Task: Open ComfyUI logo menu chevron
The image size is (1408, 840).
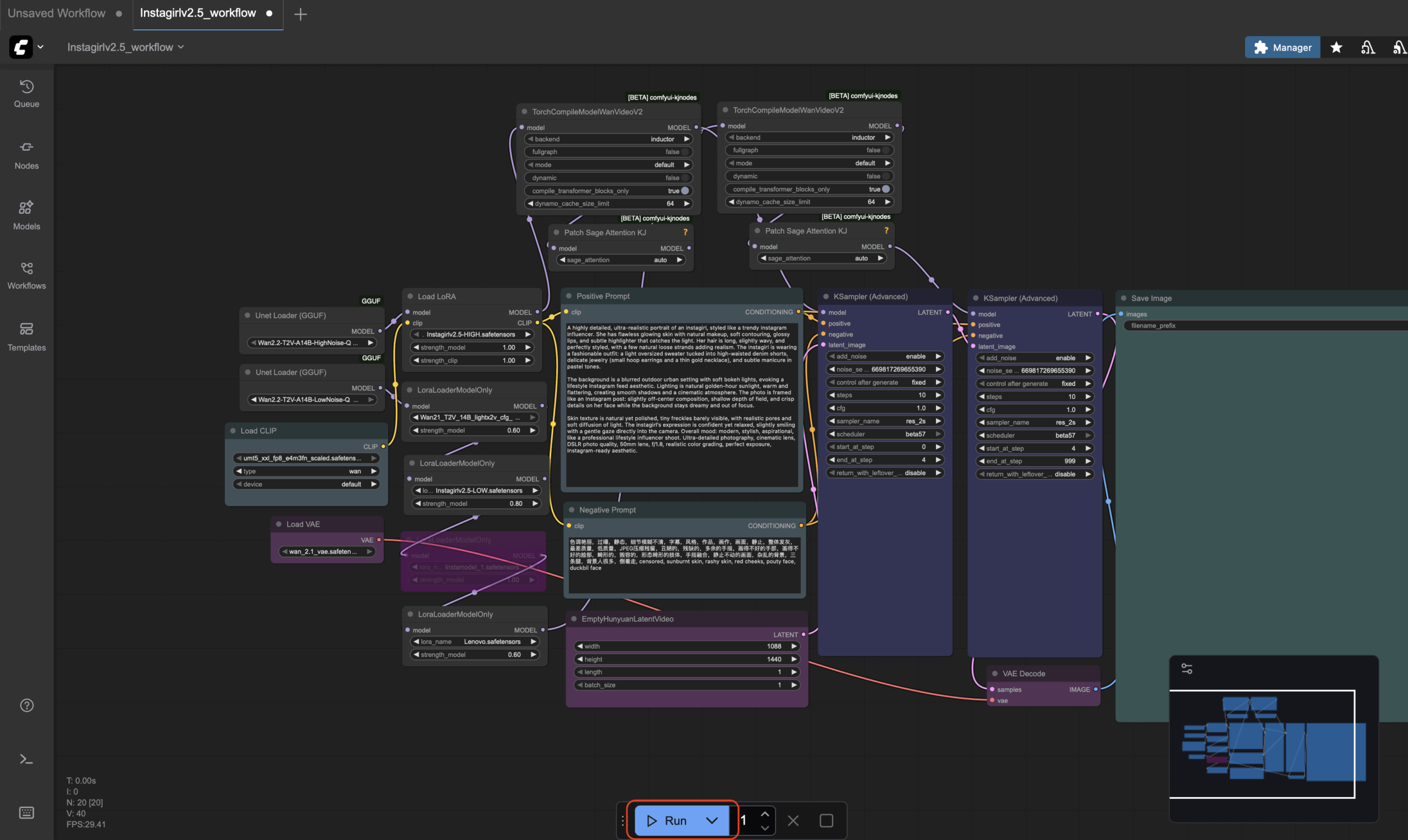Action: [x=41, y=47]
